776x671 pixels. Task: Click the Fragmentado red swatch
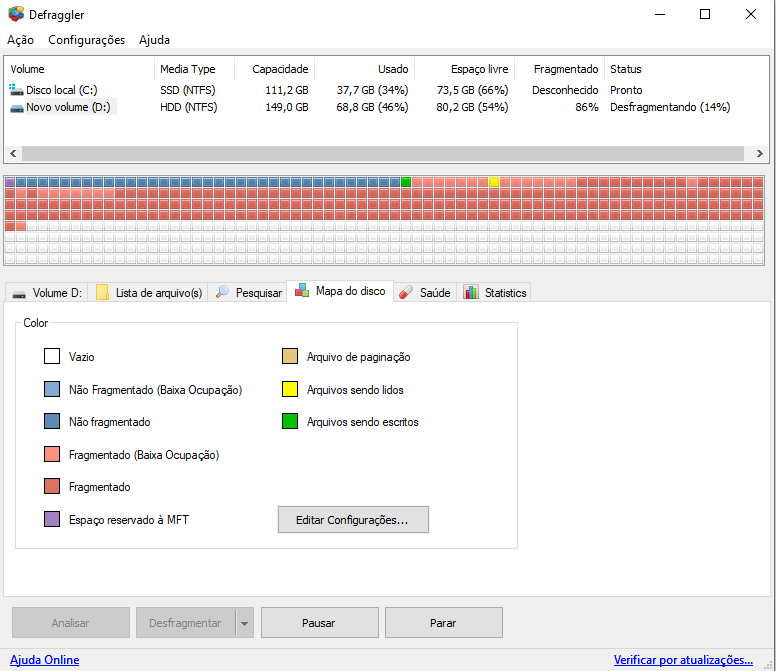tap(52, 486)
